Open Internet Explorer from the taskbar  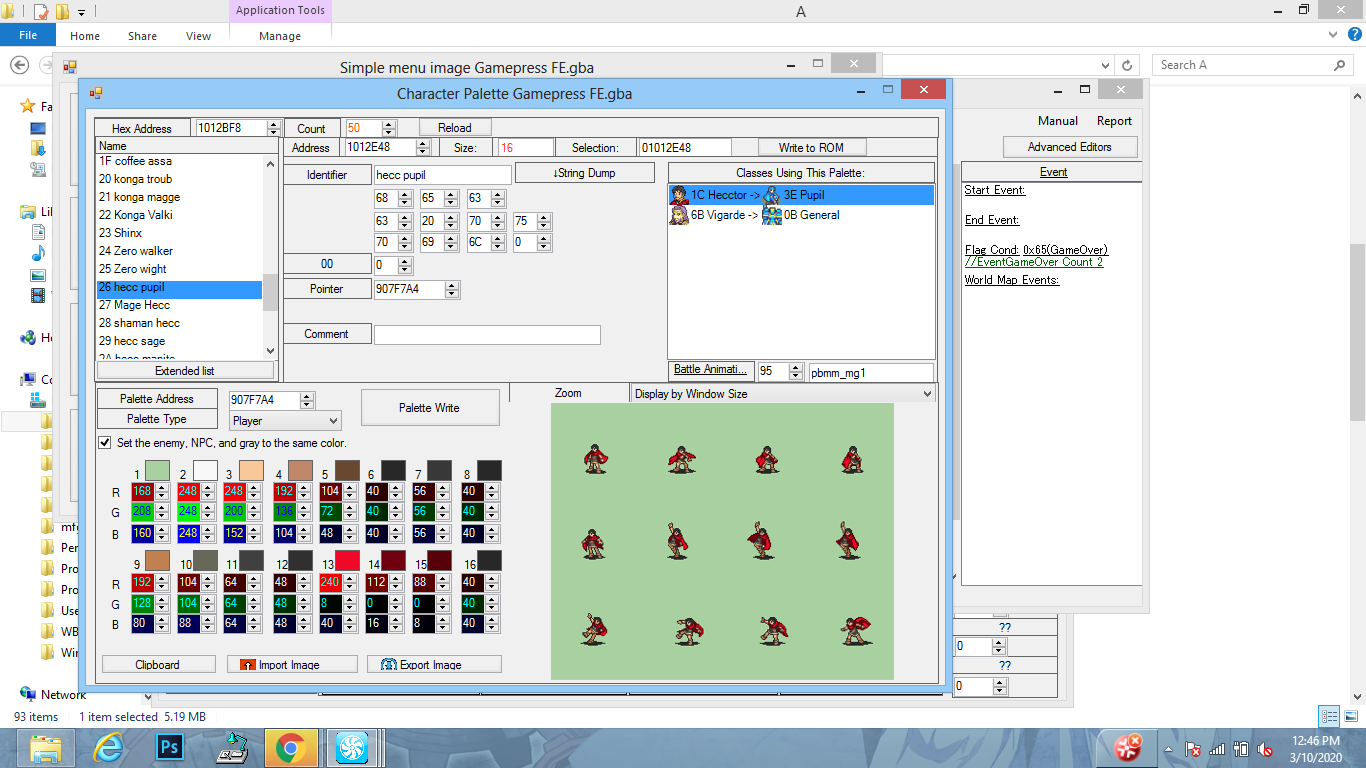pyautogui.click(x=108, y=747)
